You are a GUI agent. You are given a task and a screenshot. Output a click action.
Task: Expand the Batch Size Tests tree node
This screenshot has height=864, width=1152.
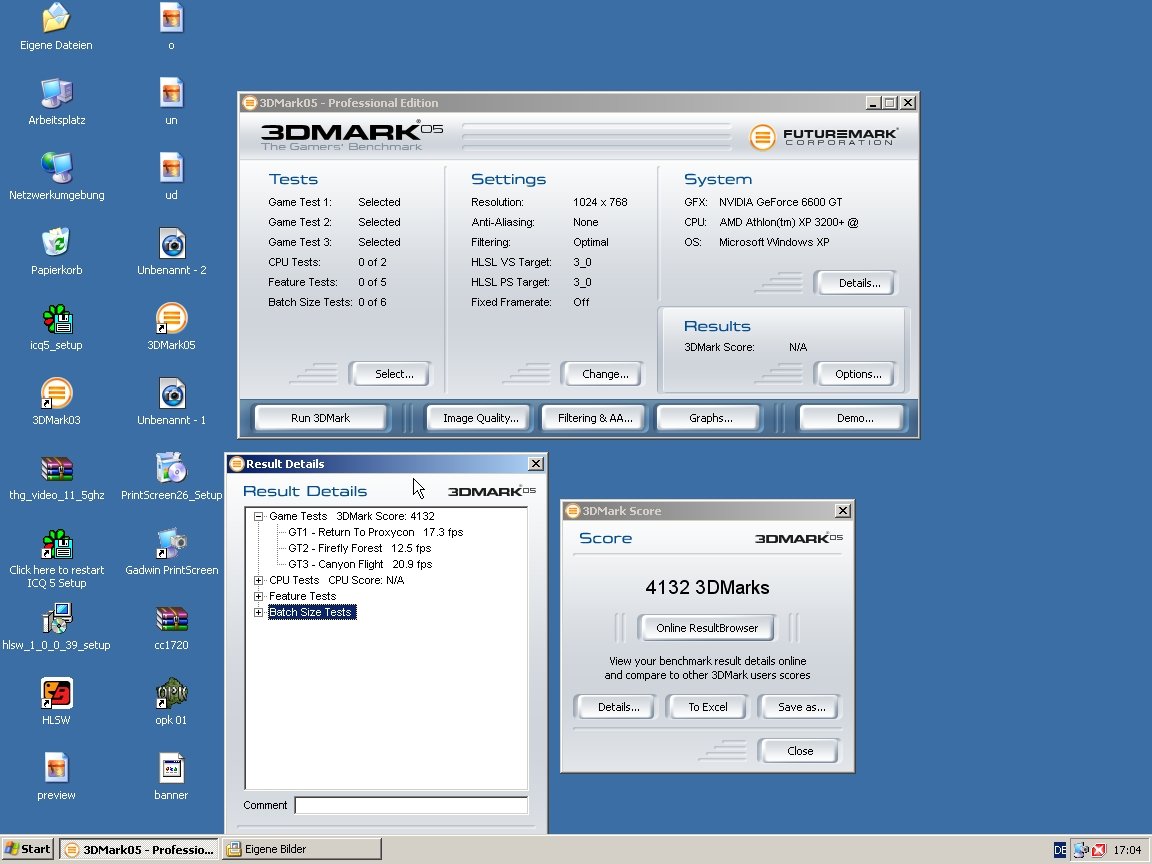coord(259,613)
